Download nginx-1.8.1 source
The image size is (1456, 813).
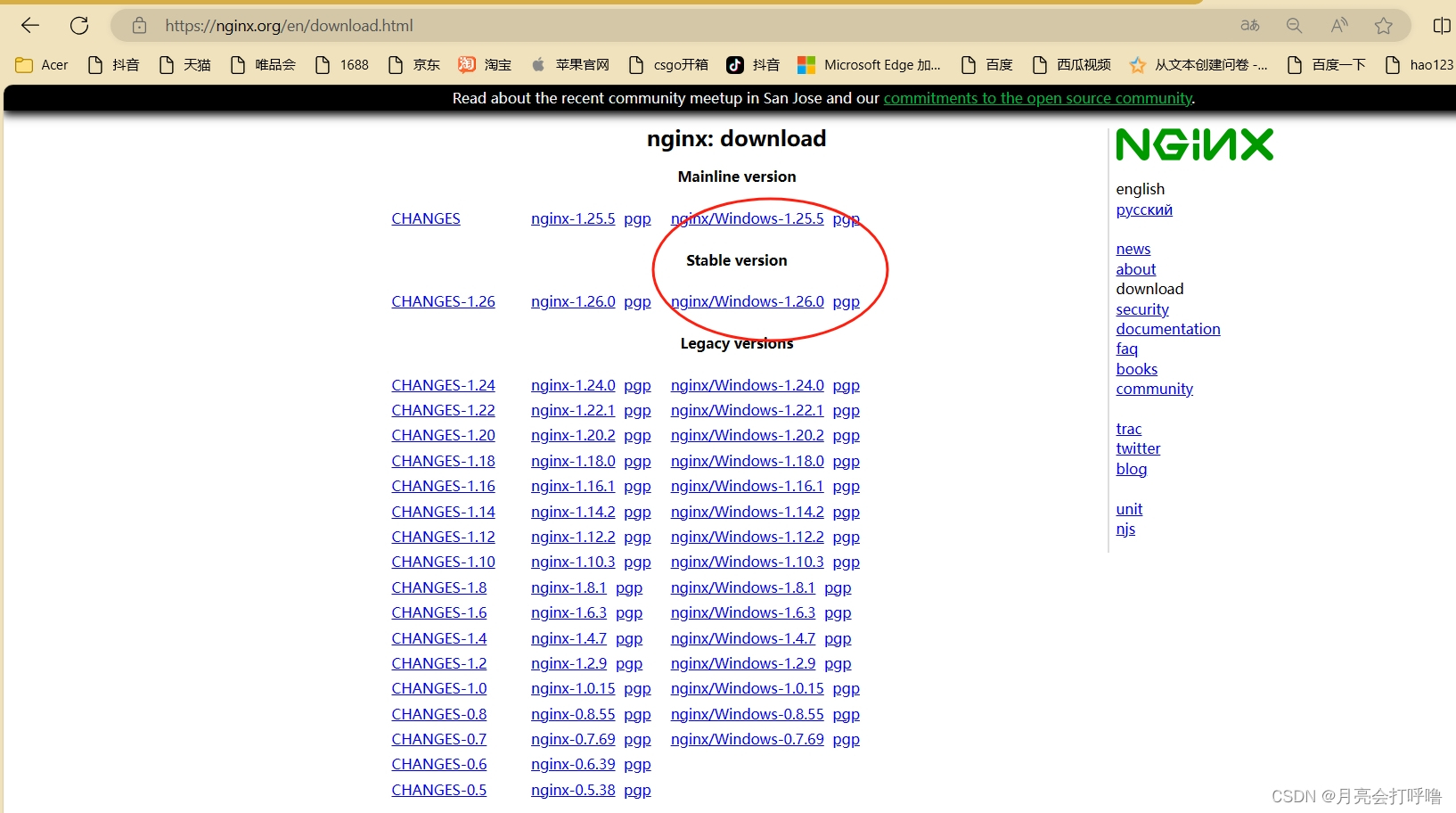tap(568, 587)
